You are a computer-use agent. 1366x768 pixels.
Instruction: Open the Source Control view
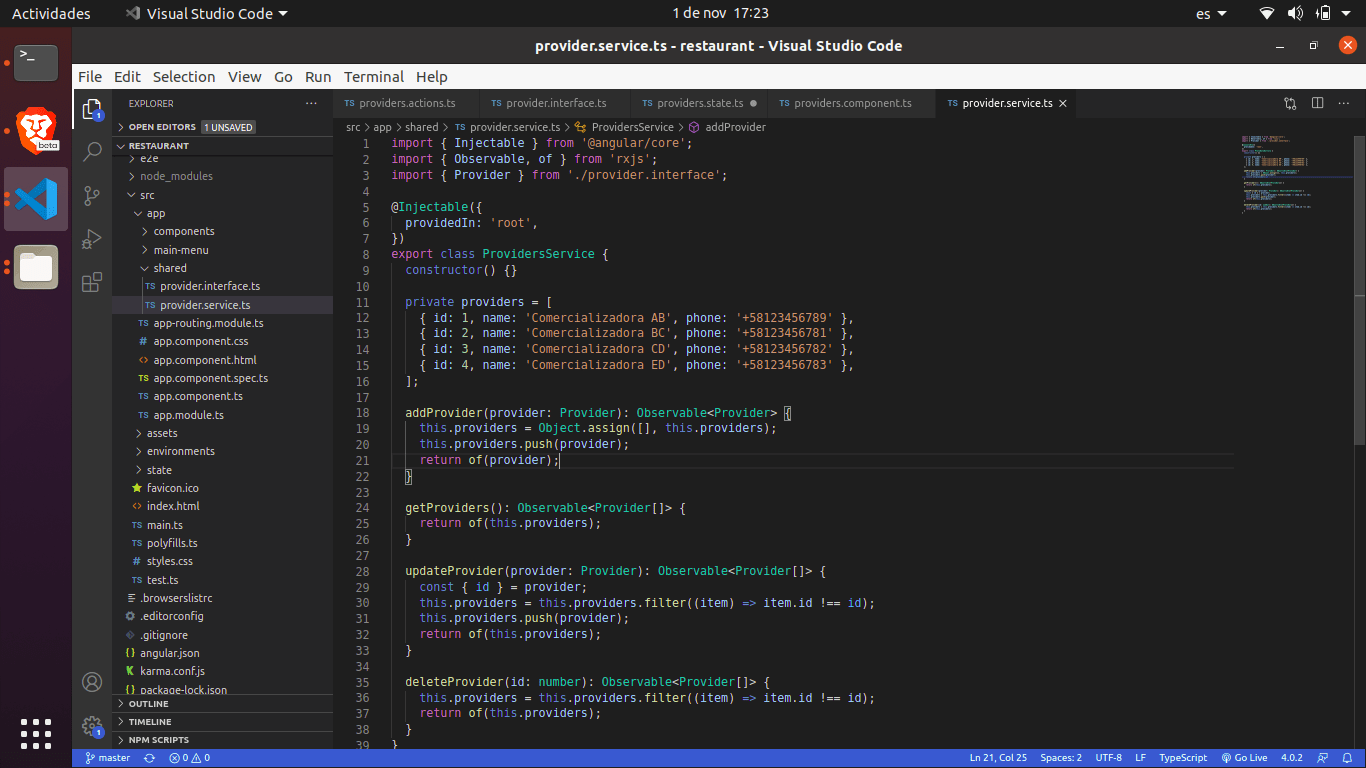click(x=92, y=195)
